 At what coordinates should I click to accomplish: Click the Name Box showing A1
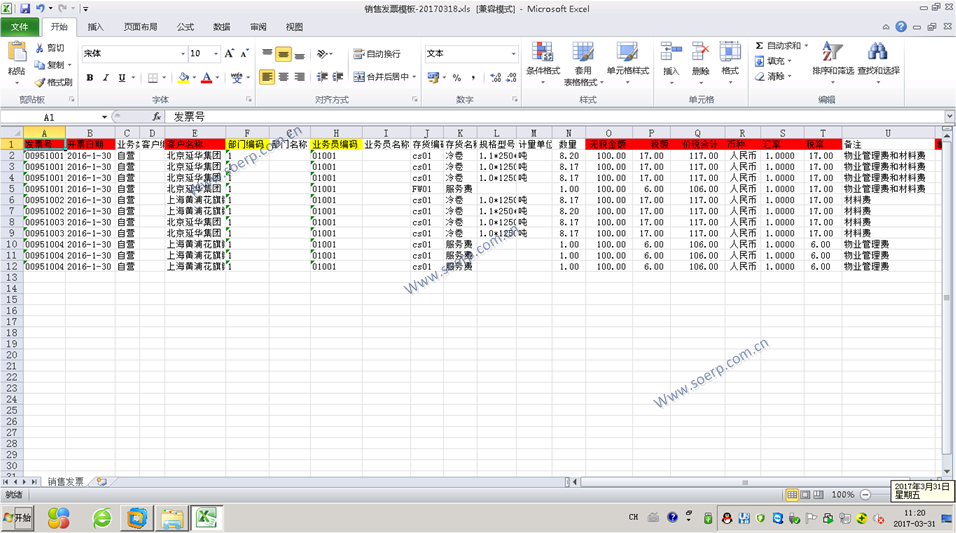click(50, 117)
